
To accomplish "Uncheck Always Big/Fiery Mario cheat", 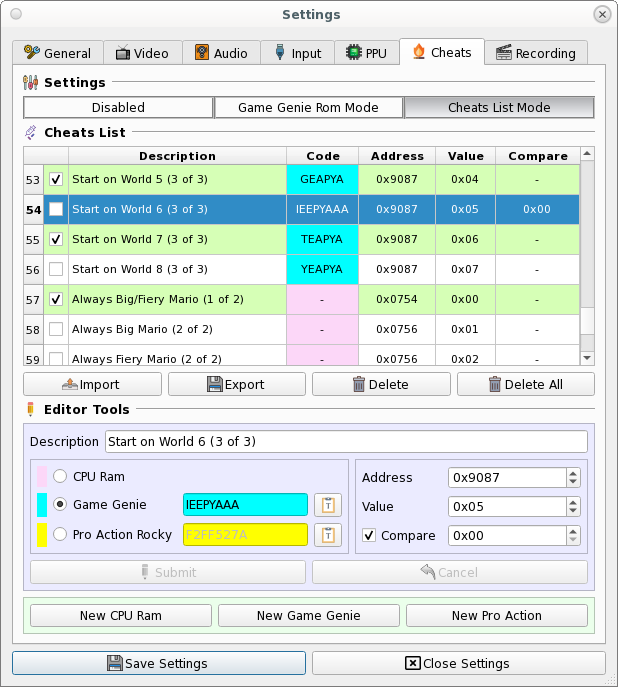I will (56, 299).
